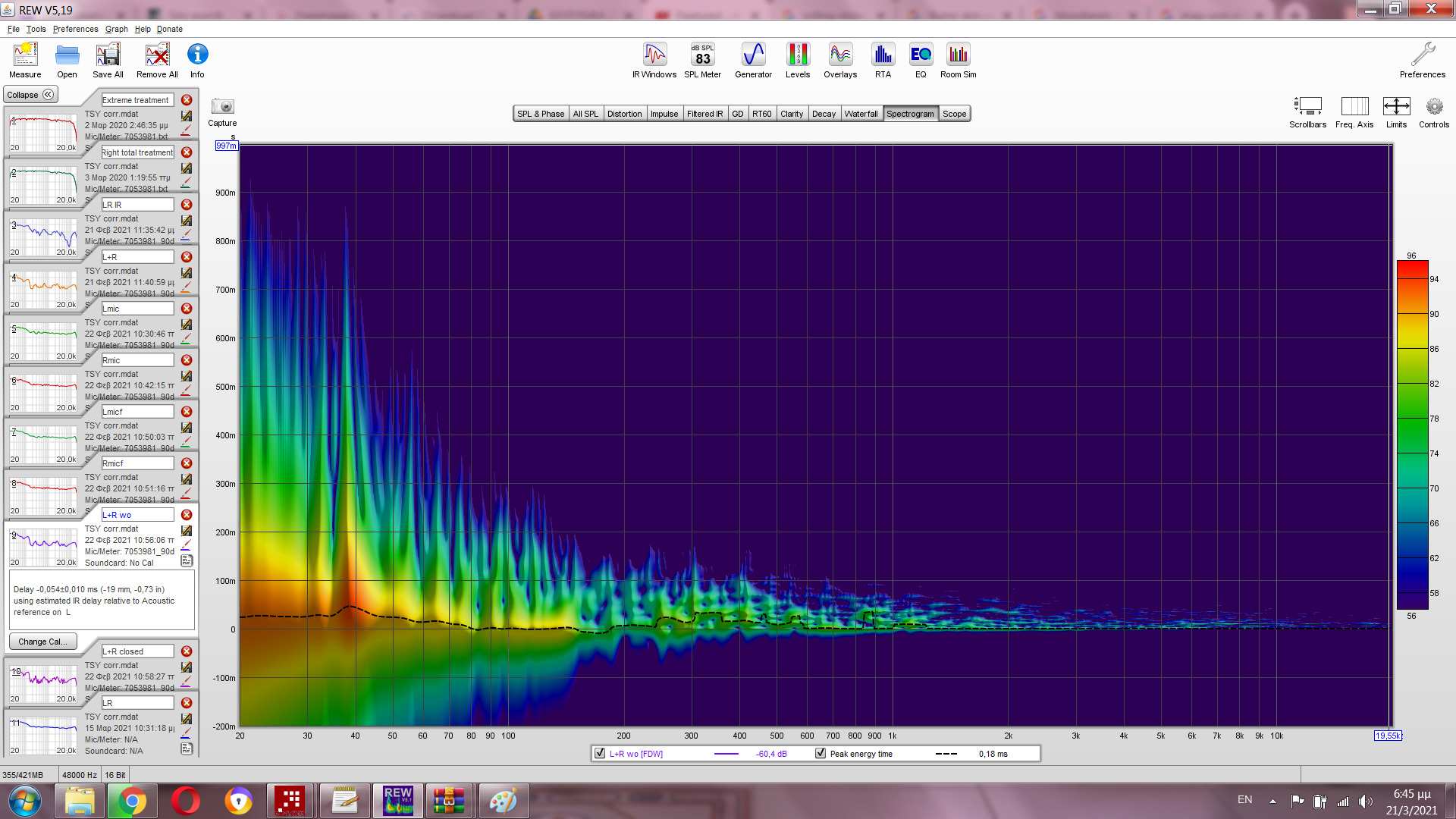This screenshot has height=819, width=1456.
Task: Toggle the Peak energy time checkbox
Action: [821, 754]
